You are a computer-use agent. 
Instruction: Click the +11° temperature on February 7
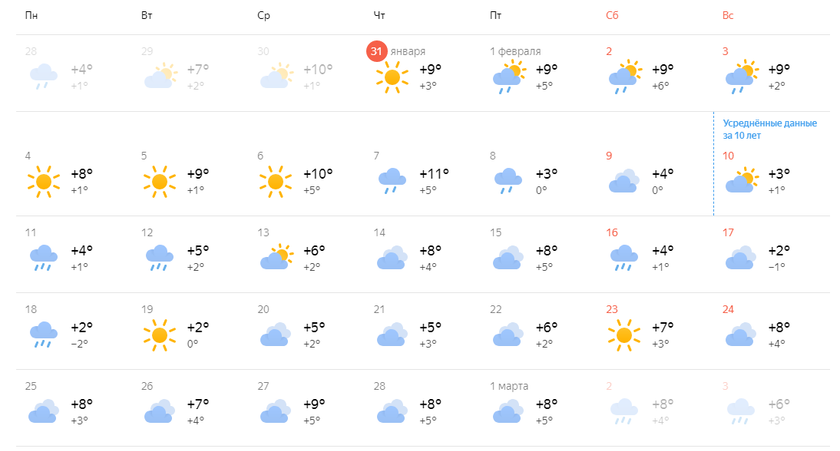tap(434, 174)
